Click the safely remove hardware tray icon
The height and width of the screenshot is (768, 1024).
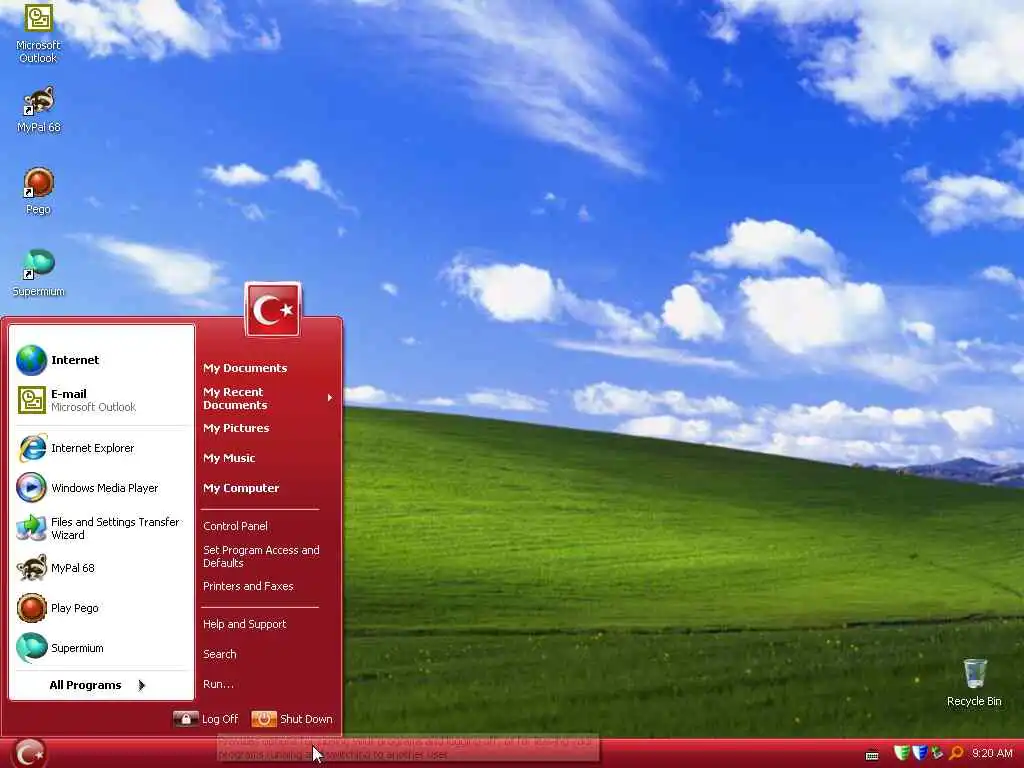pyautogui.click(x=938, y=753)
